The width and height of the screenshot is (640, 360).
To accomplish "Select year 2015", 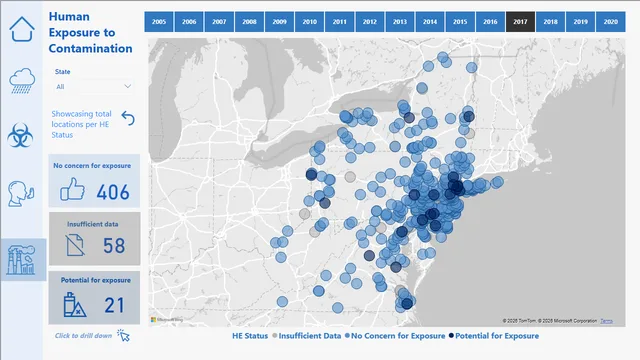I will click(460, 22).
